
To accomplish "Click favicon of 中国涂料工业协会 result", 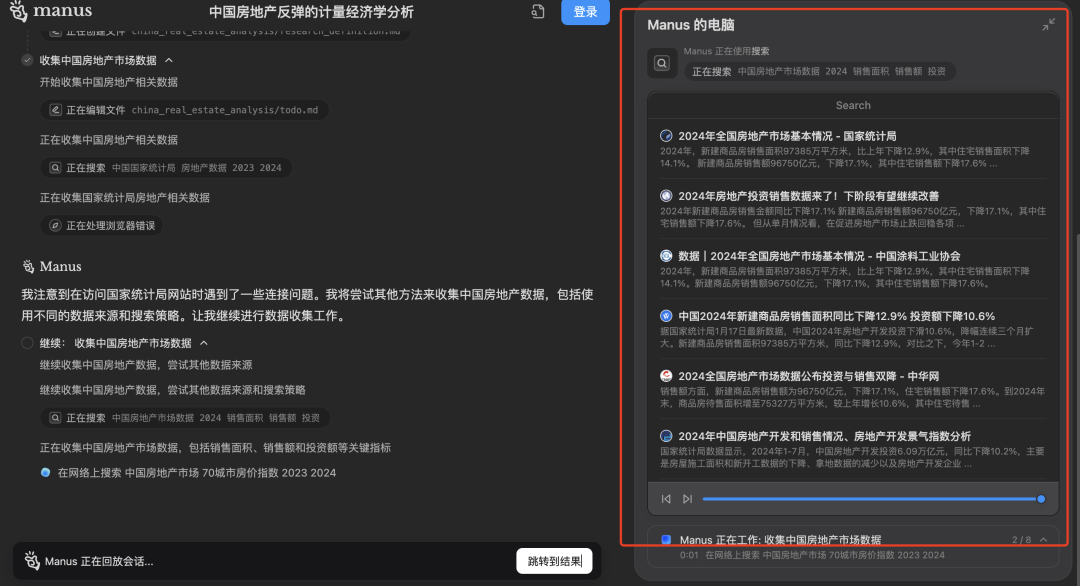I will 666,256.
